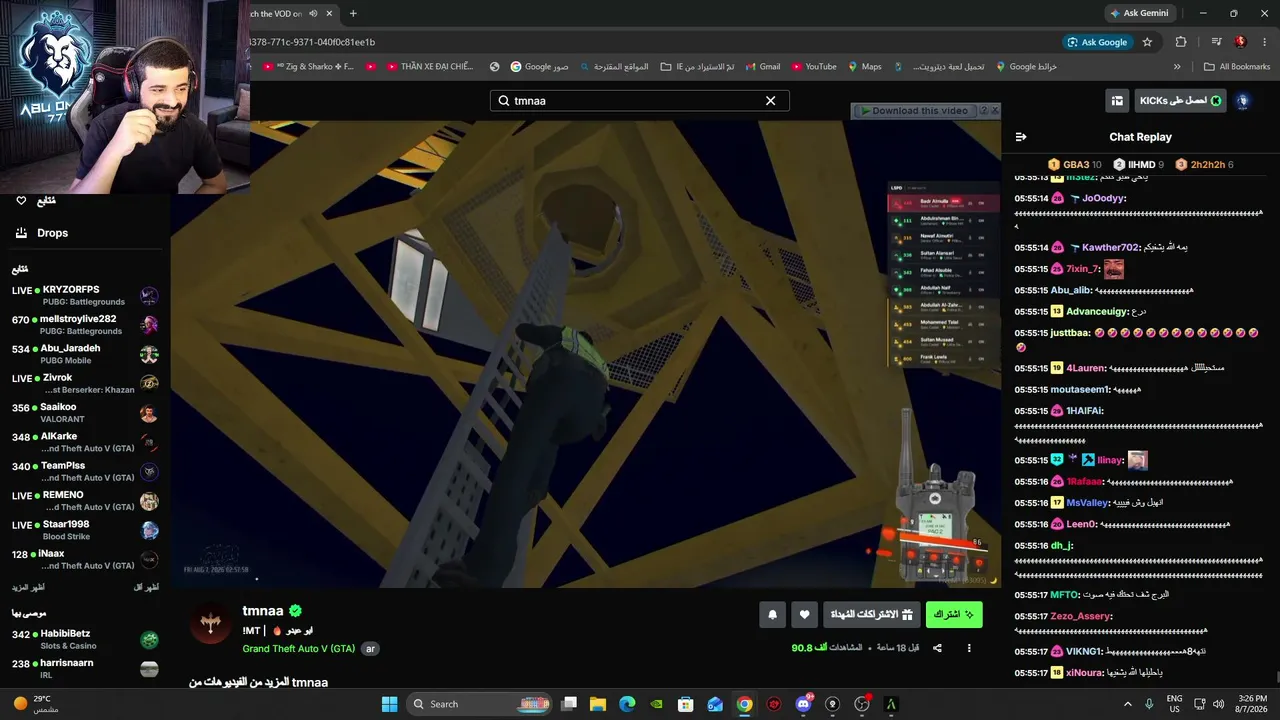Open Microsoft Edge from taskbar
Viewport: 1280px width, 720px height.
coord(627,704)
